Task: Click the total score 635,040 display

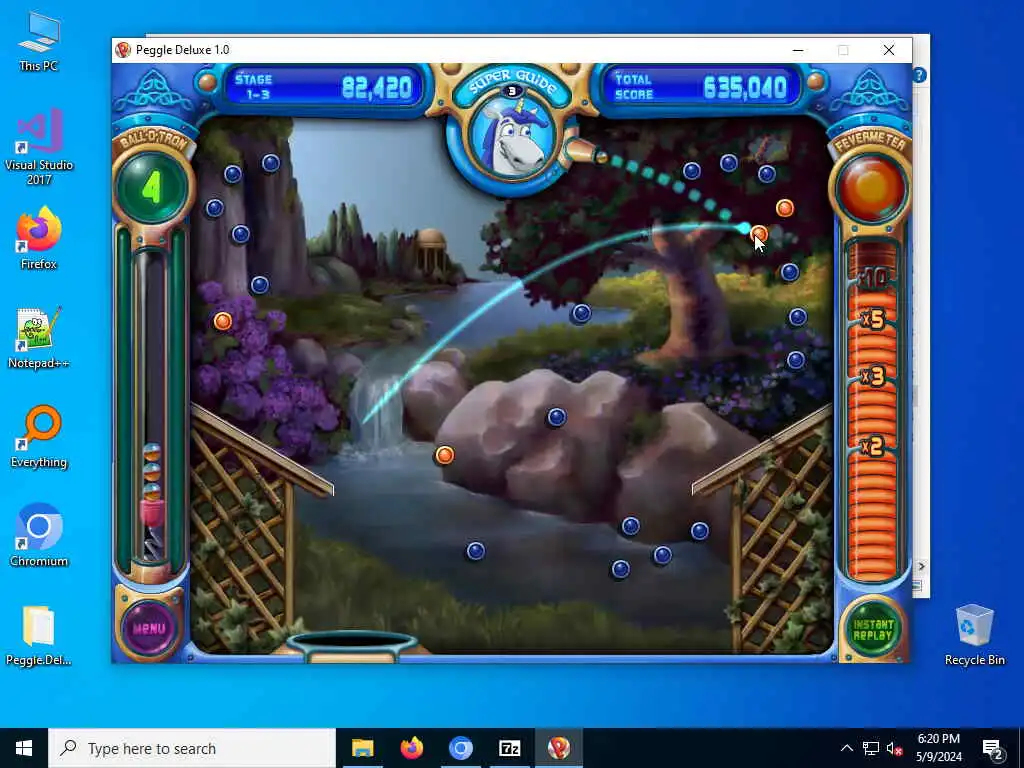Action: tap(744, 88)
